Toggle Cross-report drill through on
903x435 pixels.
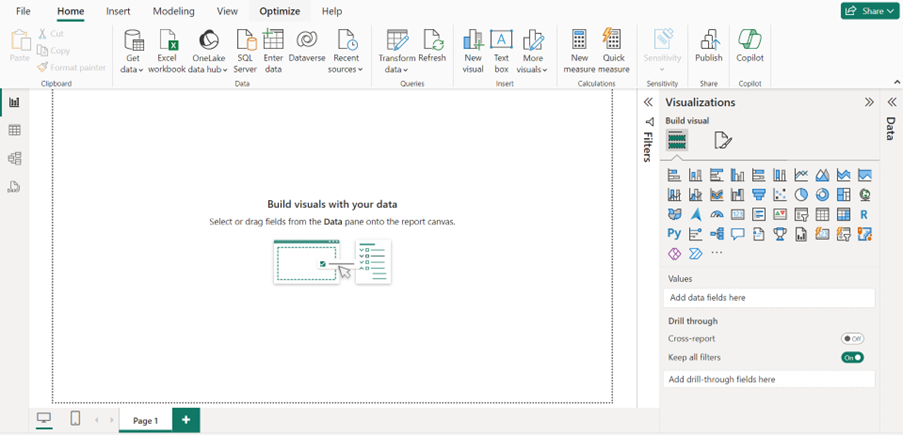tap(852, 339)
